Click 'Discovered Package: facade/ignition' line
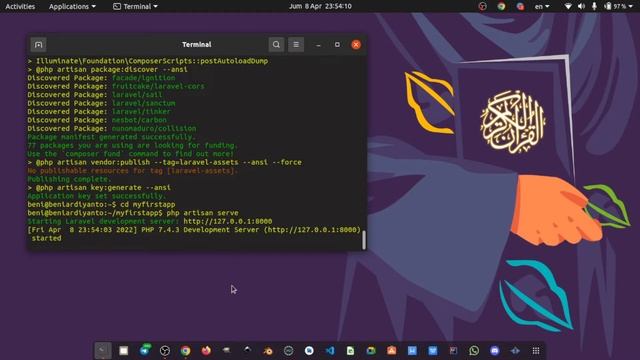 point(101,78)
